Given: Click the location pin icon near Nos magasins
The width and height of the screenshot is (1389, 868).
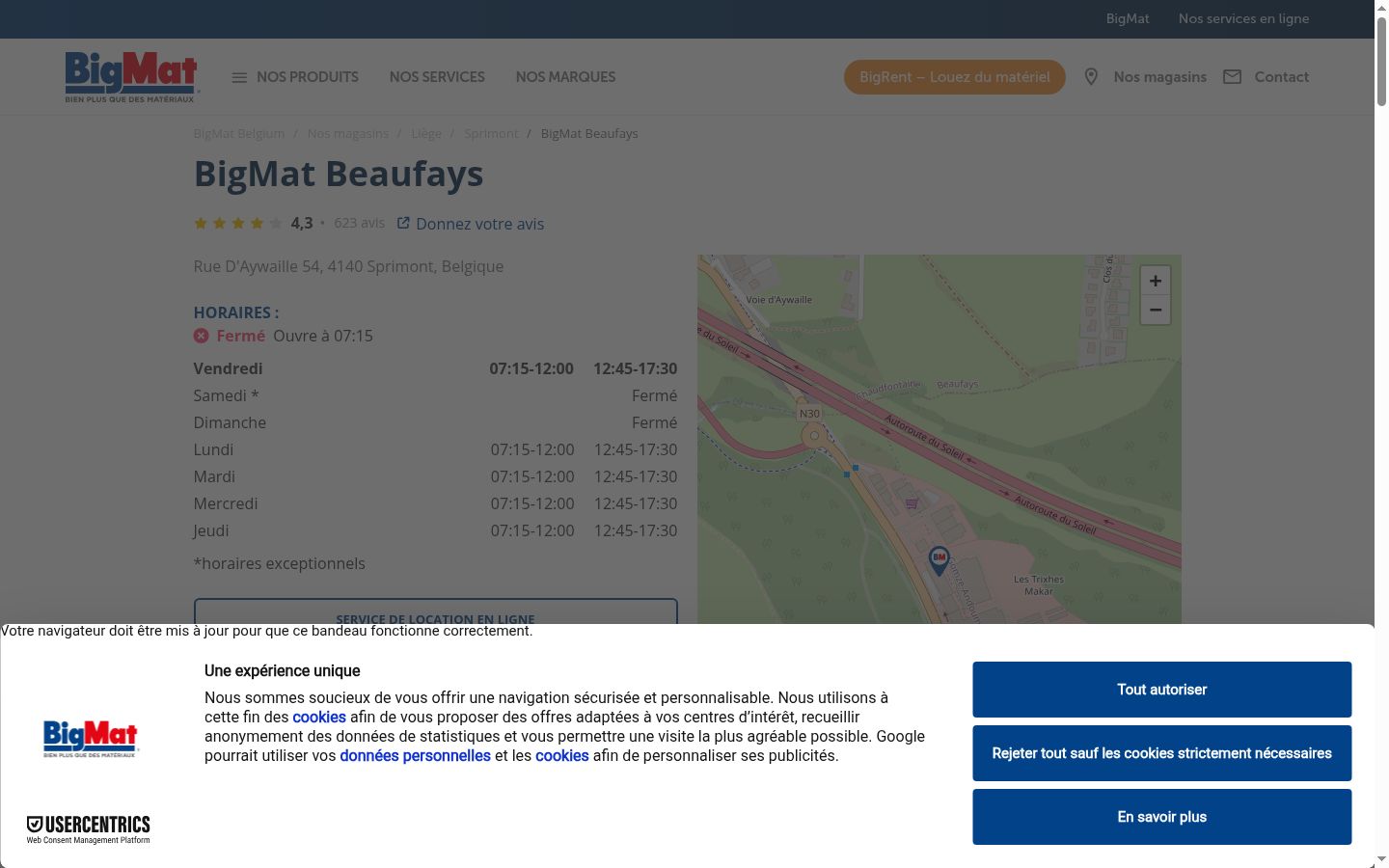Looking at the screenshot, I should click(x=1091, y=77).
